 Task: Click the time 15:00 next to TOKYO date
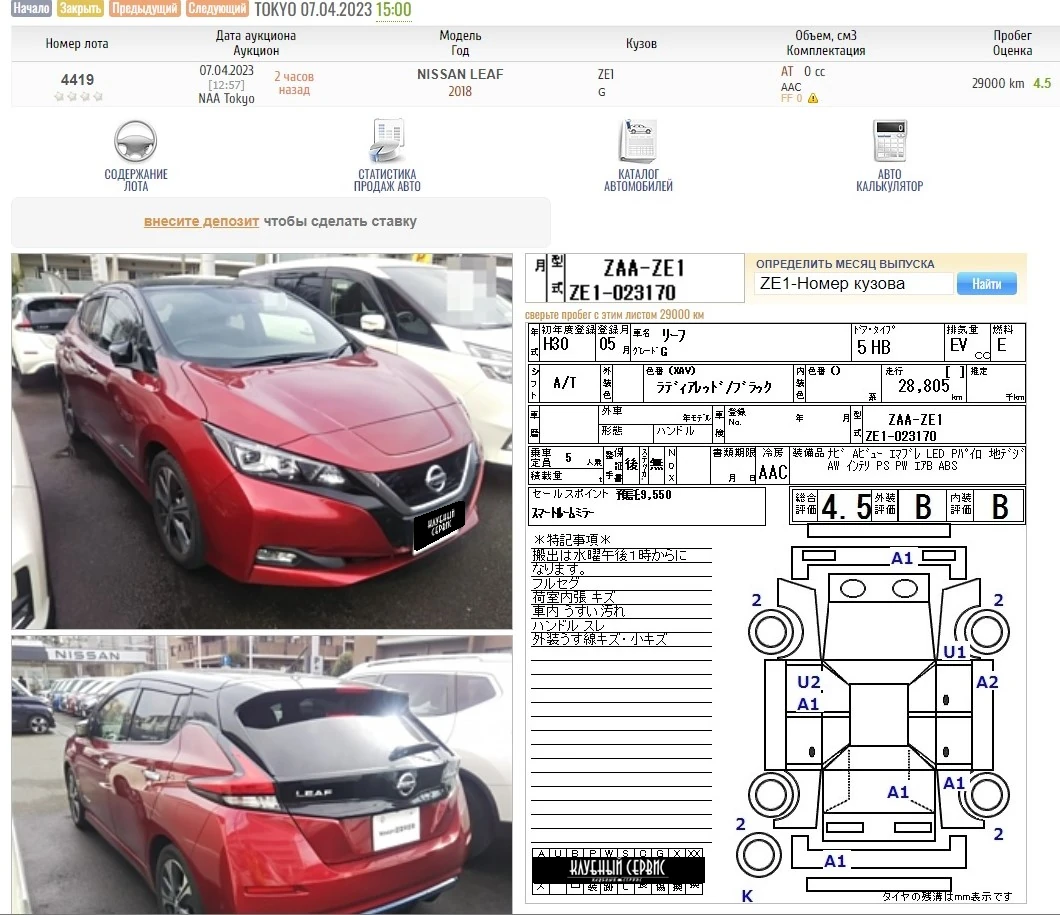pos(393,9)
